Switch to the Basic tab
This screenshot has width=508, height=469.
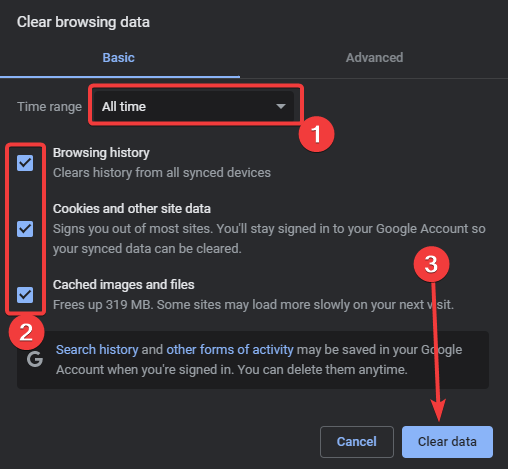(x=119, y=58)
